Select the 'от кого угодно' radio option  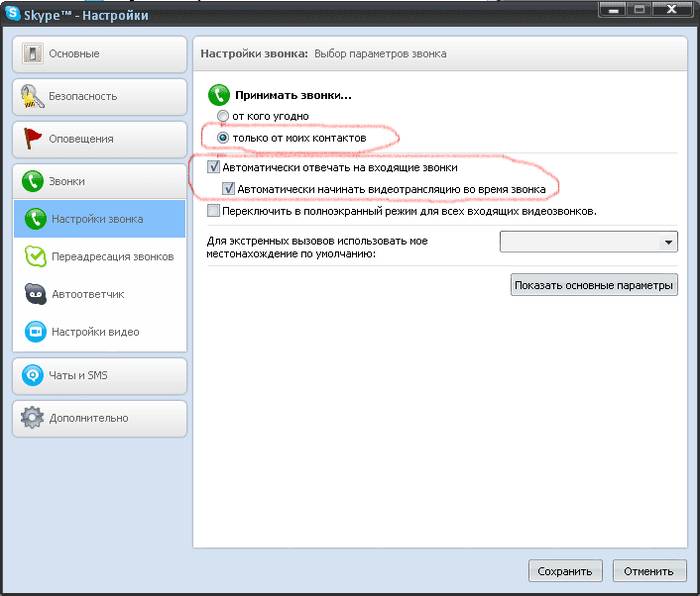(x=210, y=117)
